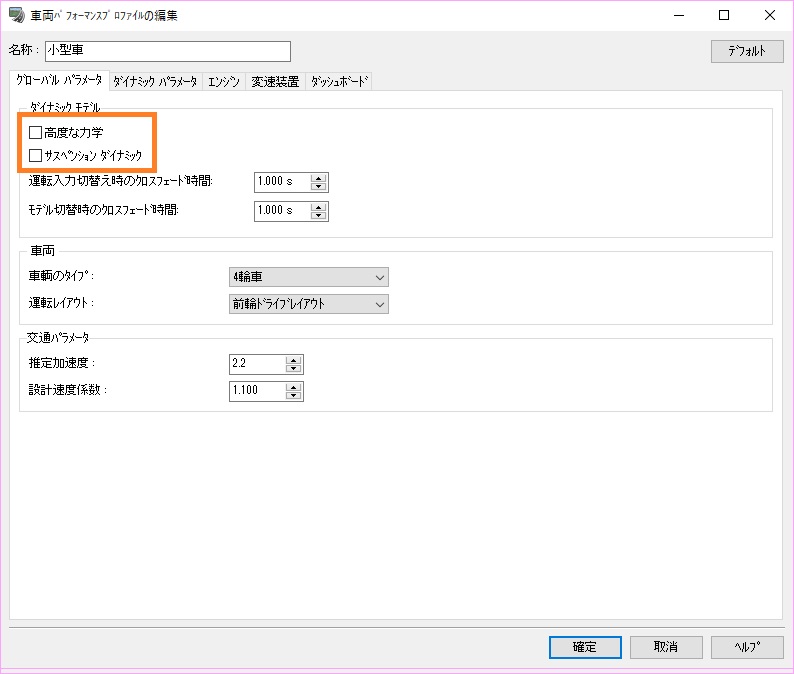Image resolution: width=794 pixels, height=674 pixels.
Task: Increase 運転入力切替え時のクロスフェード時間 with up arrow
Action: (x=319, y=178)
